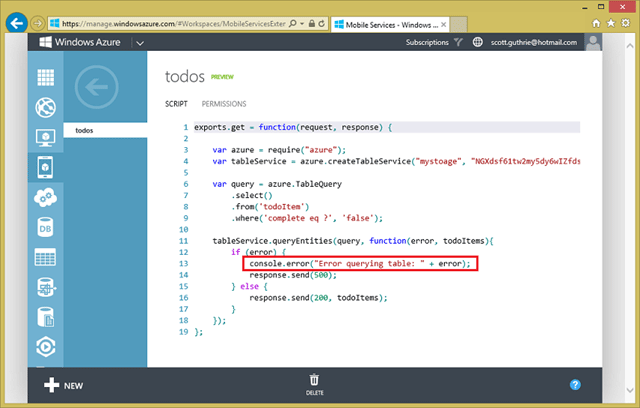Open the Cloud Services gears icon
This screenshot has width=640, height=408.
pos(45,197)
